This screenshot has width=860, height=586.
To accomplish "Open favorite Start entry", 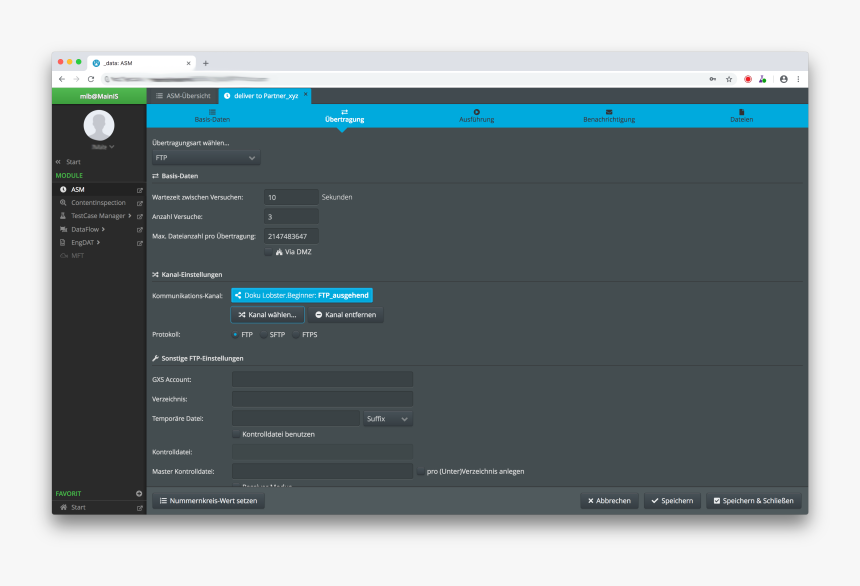I will (x=78, y=507).
